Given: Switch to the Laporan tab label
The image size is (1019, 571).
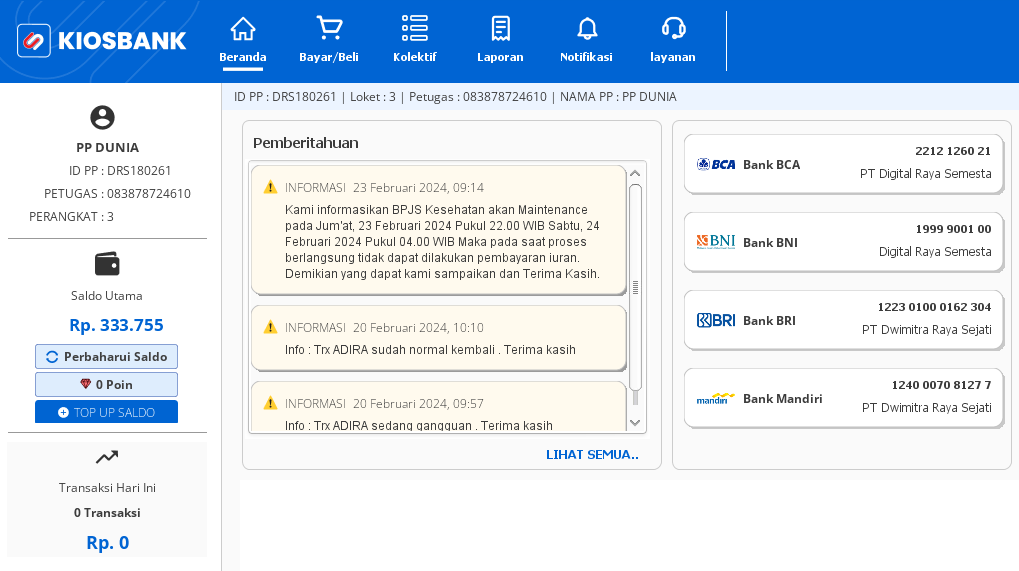Looking at the screenshot, I should click(500, 57).
